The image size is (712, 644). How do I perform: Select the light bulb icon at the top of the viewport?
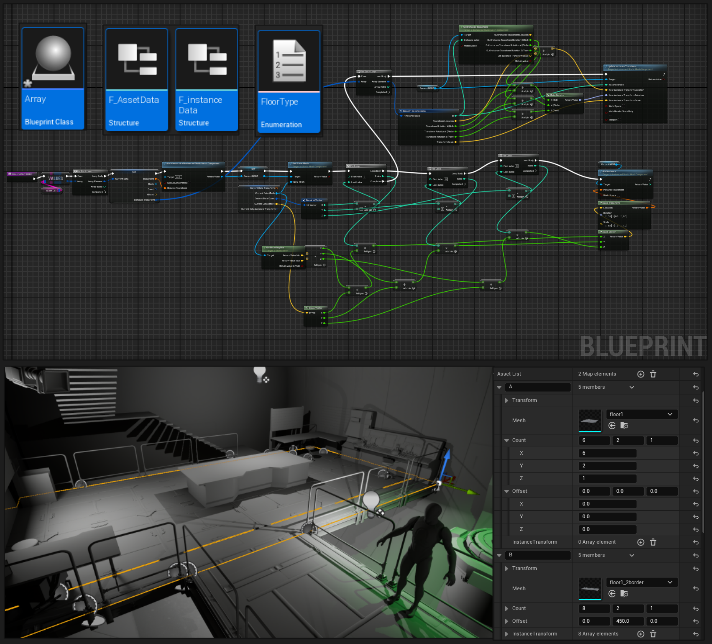(x=260, y=375)
